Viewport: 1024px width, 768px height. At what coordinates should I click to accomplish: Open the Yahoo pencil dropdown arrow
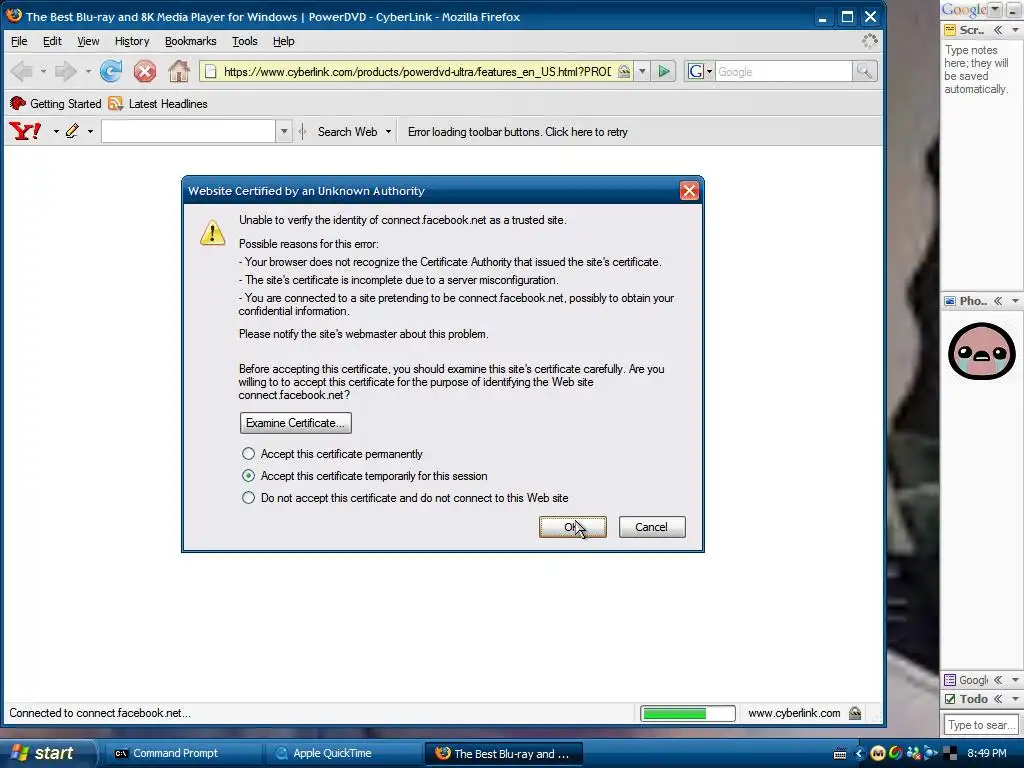click(x=90, y=132)
